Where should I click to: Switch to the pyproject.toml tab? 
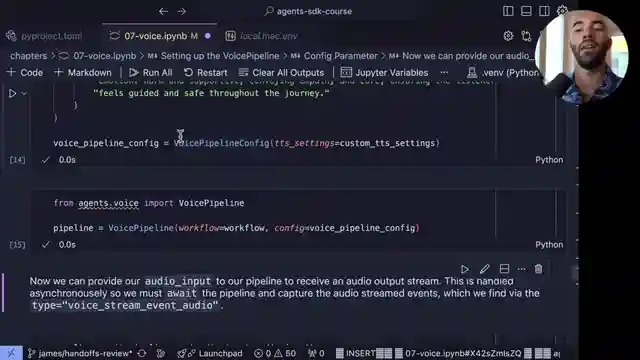click(x=44, y=36)
